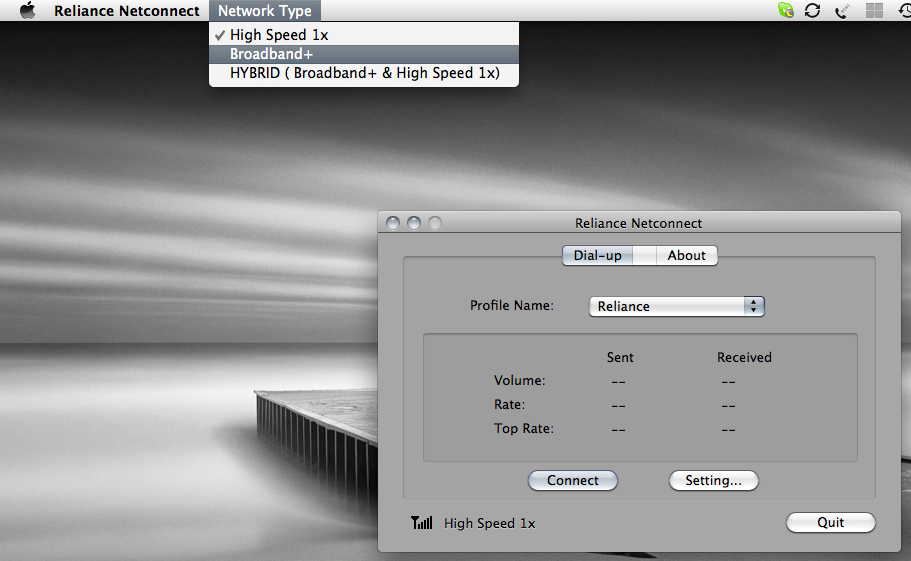Close the Reliance Netconnect window
Viewport: 911px width, 561px height.
[x=393, y=223]
